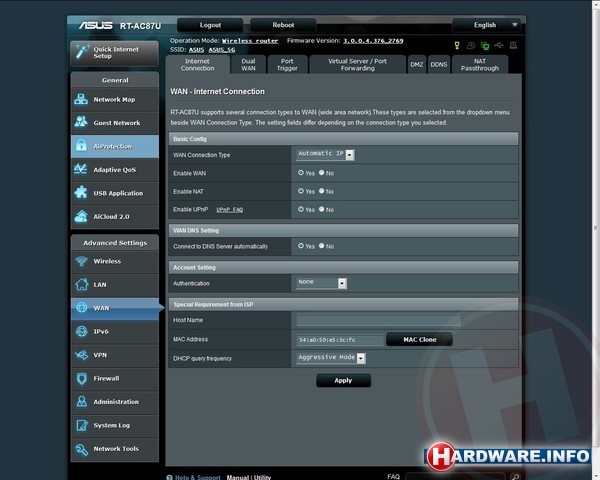This screenshot has width=600, height=480.
Task: Switch to the Internet Connection tab
Action: tap(197, 65)
